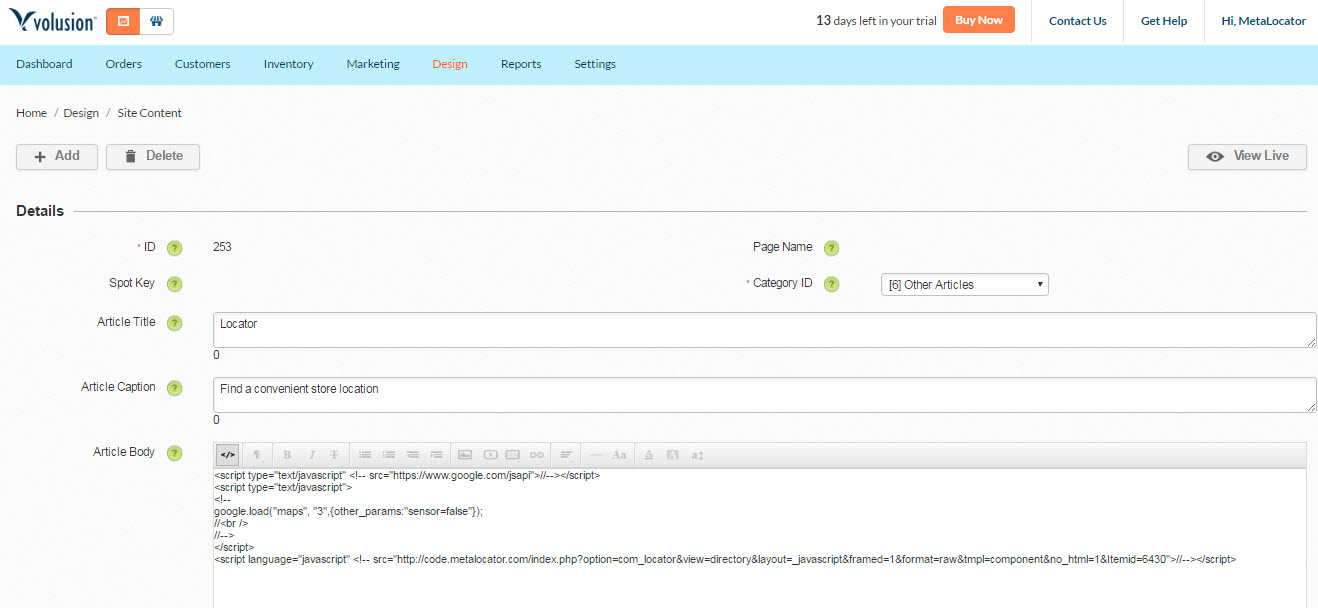Screen dimensions: 1318x608
Task: Open the Hi, MetaLocator account menu
Action: click(x=1263, y=21)
